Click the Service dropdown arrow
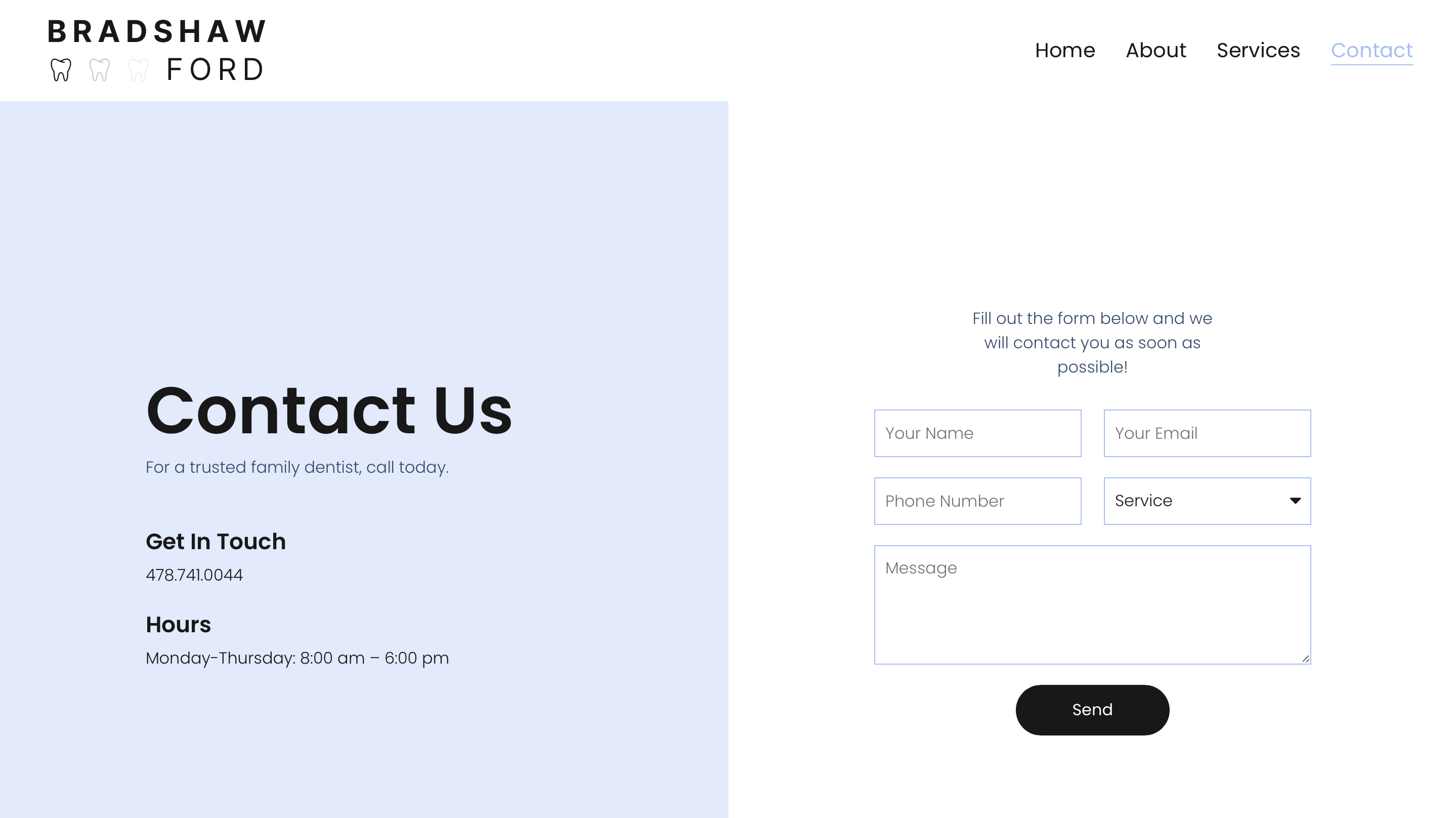The width and height of the screenshot is (1456, 818). (x=1296, y=500)
